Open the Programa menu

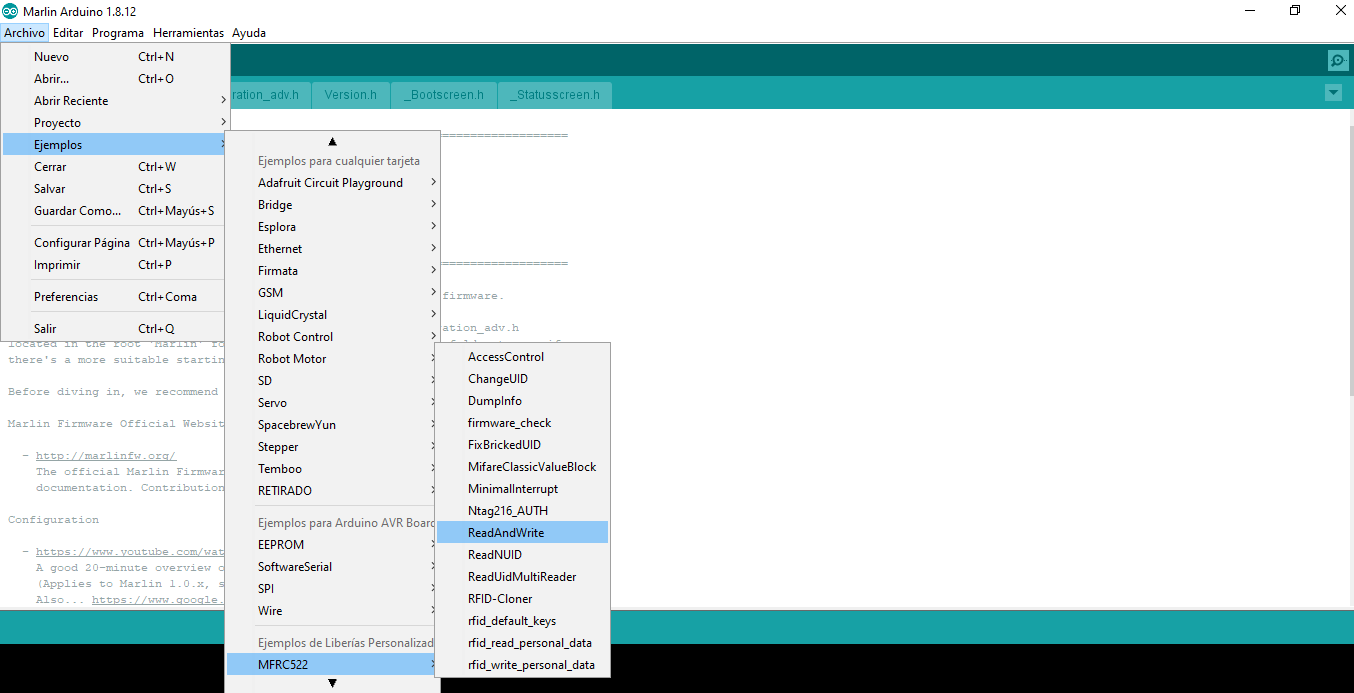[x=118, y=33]
